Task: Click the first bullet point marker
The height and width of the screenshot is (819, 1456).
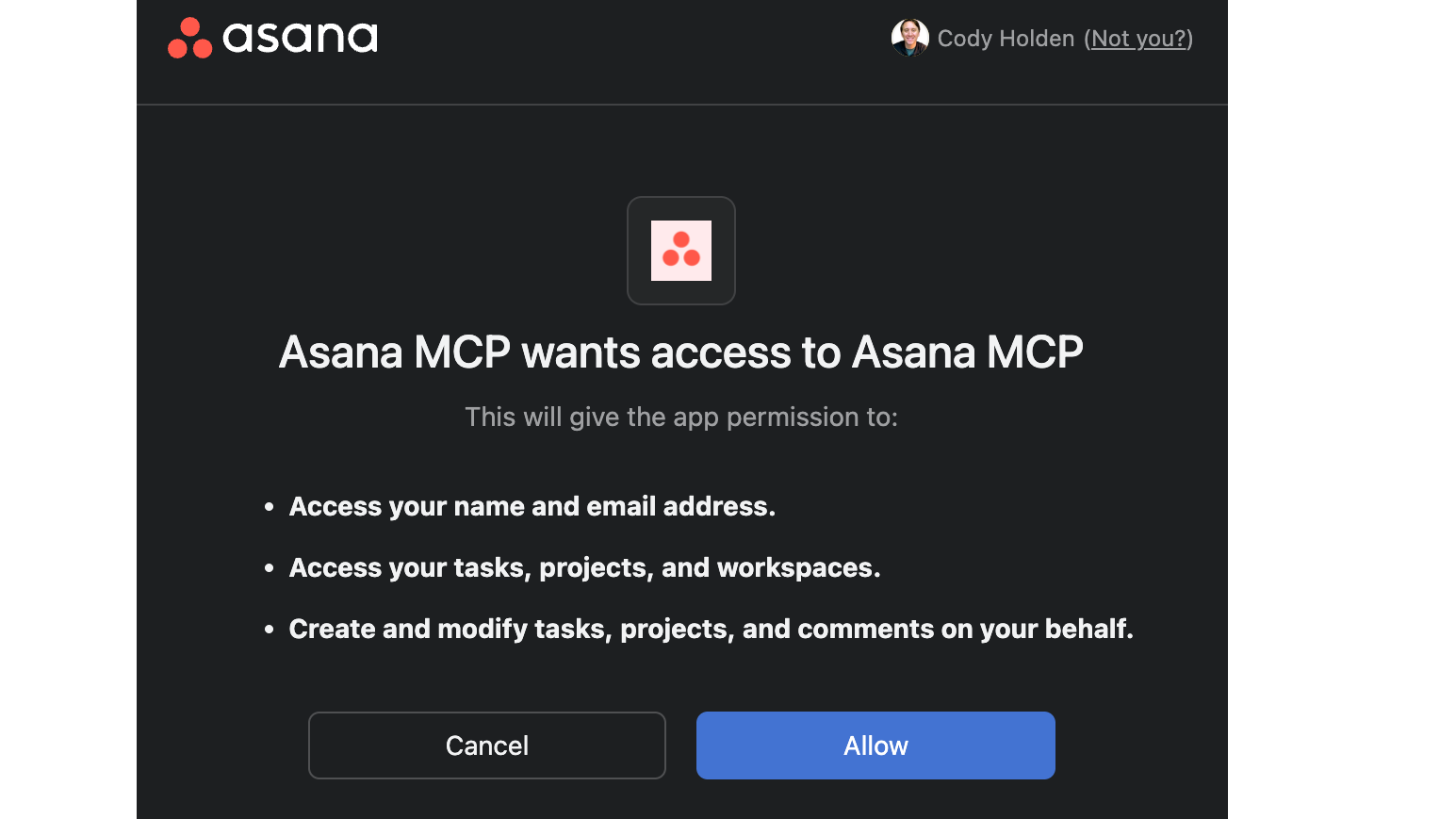Action: pyautogui.click(x=269, y=506)
